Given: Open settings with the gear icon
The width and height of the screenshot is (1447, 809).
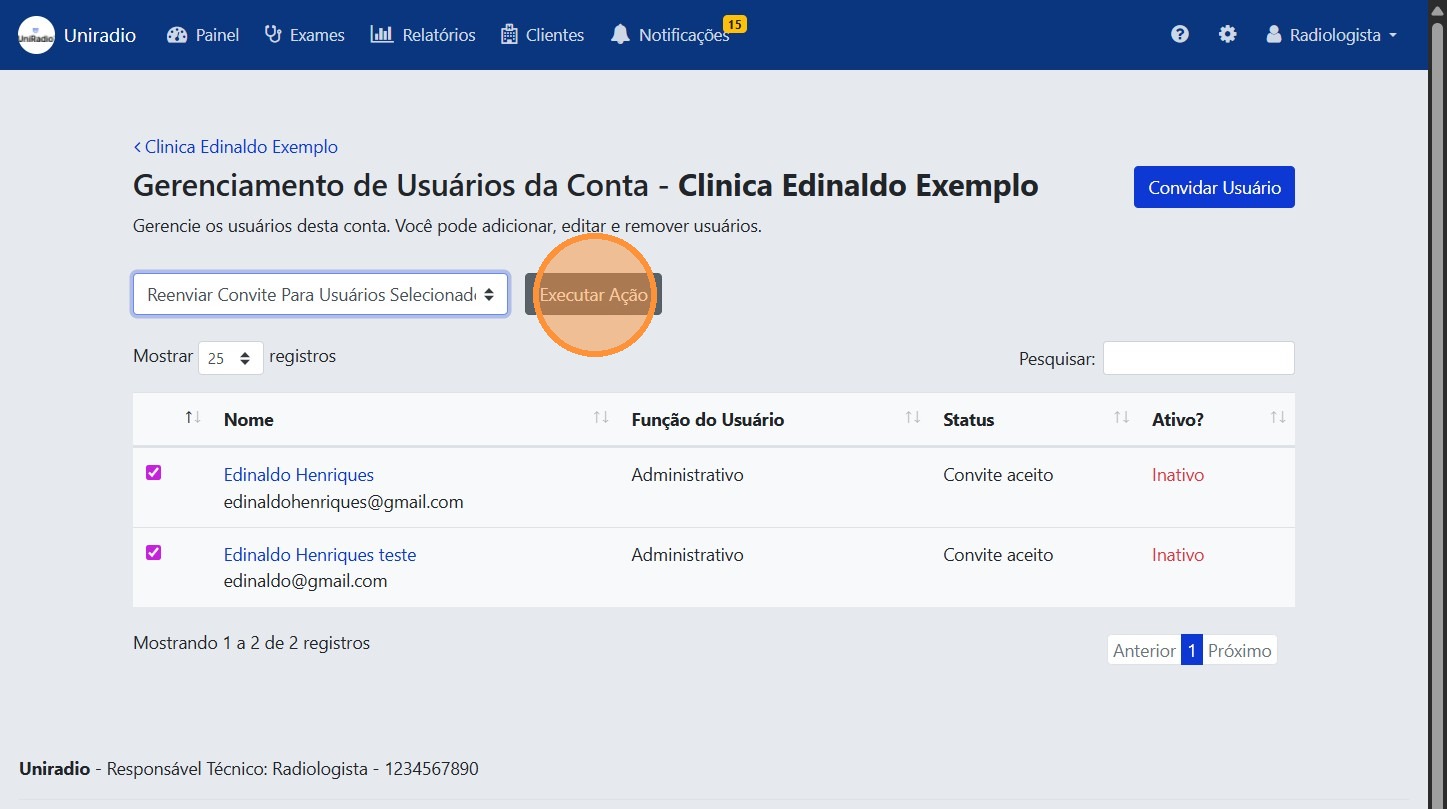Looking at the screenshot, I should pyautogui.click(x=1227, y=34).
